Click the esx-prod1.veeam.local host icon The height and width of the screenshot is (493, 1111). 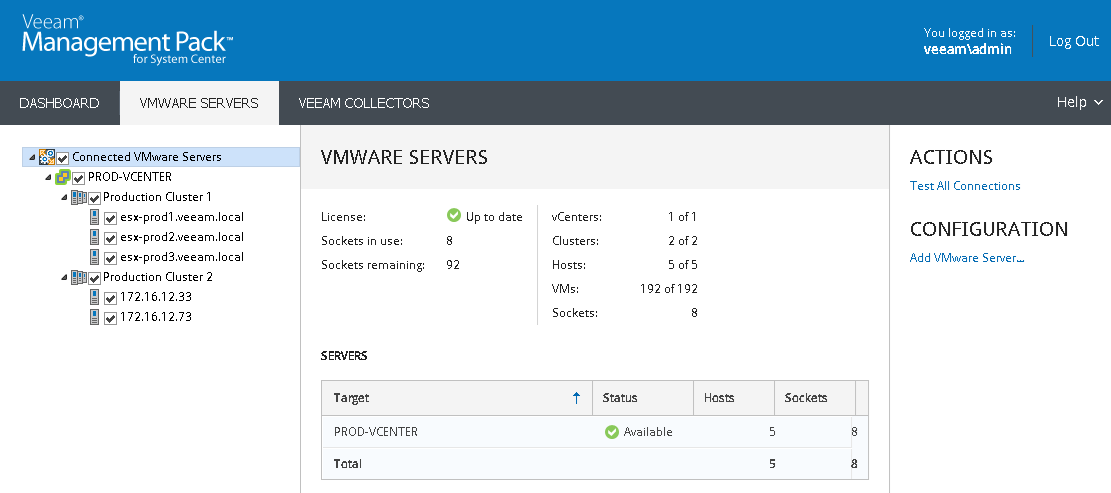pyautogui.click(x=94, y=217)
